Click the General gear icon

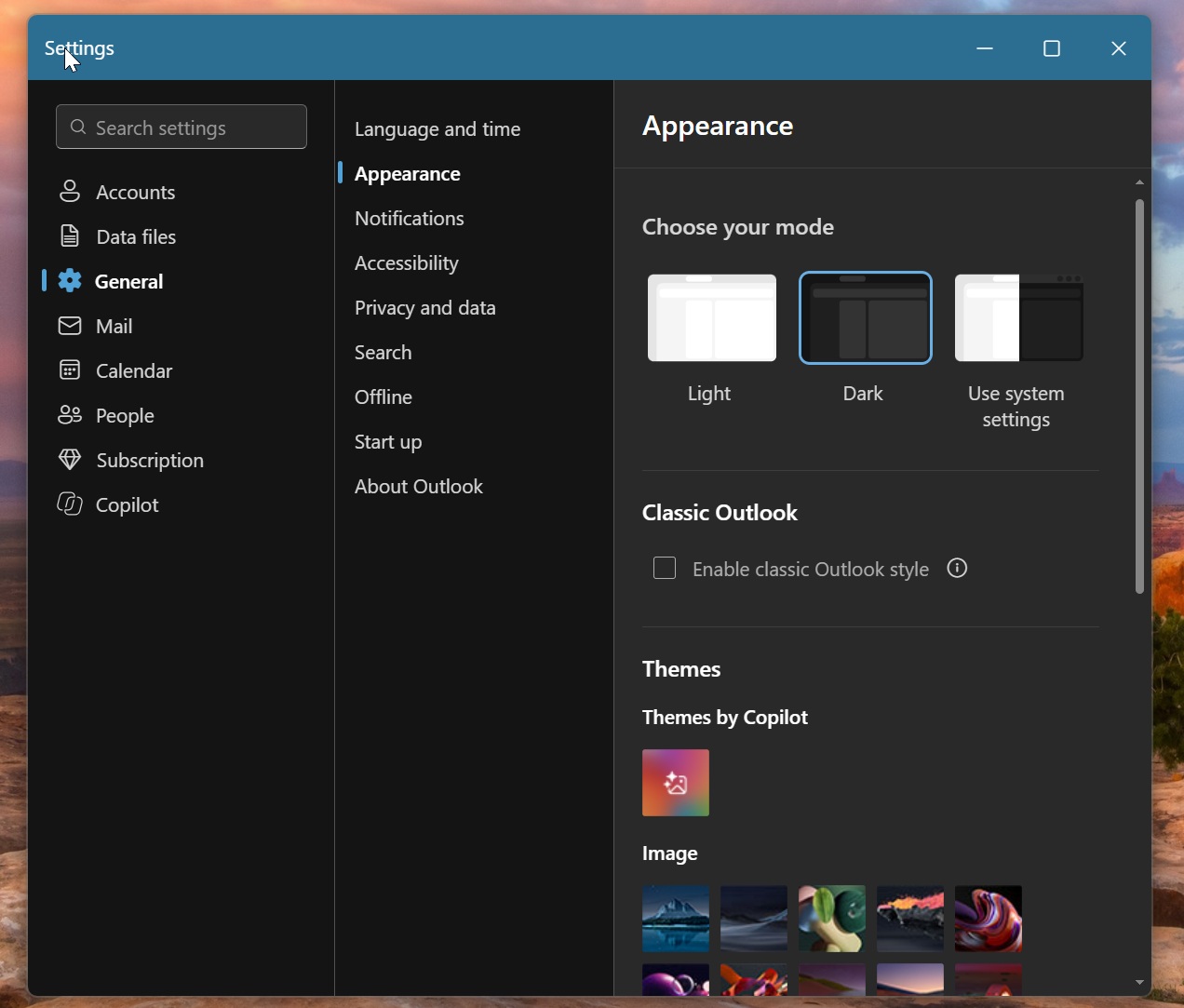(x=70, y=281)
